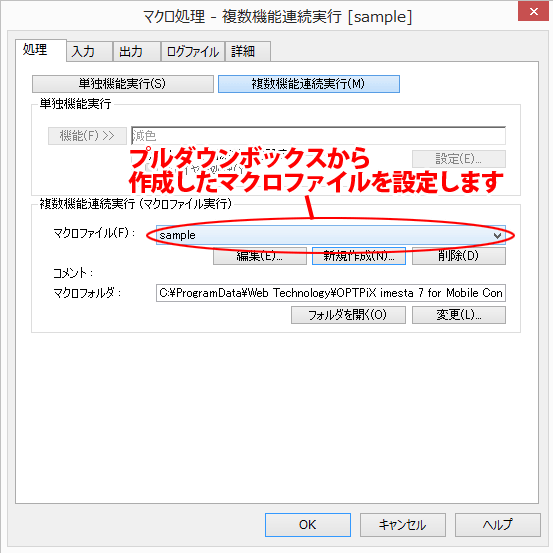Confirm the dialog with OK
This screenshot has height=553, width=553.
pyautogui.click(x=308, y=525)
